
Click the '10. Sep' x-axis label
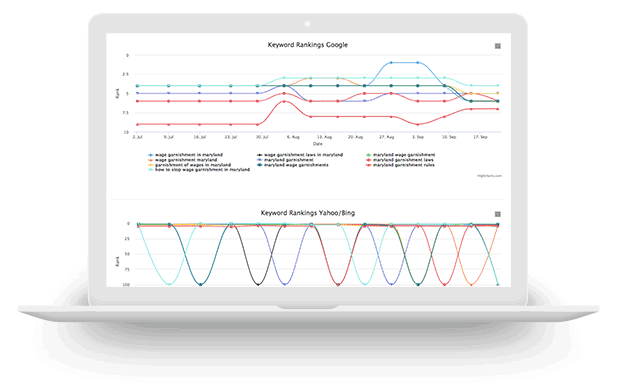tap(449, 137)
